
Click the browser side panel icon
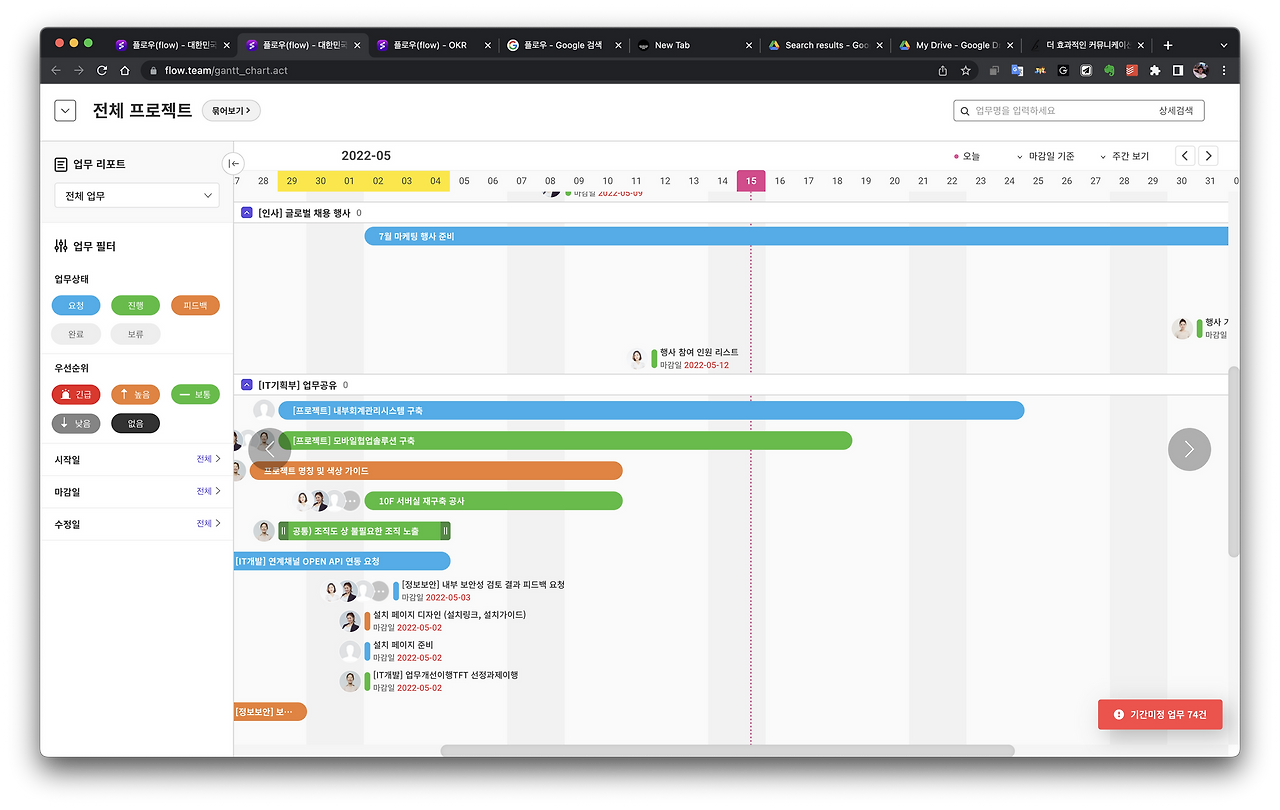tap(1178, 71)
